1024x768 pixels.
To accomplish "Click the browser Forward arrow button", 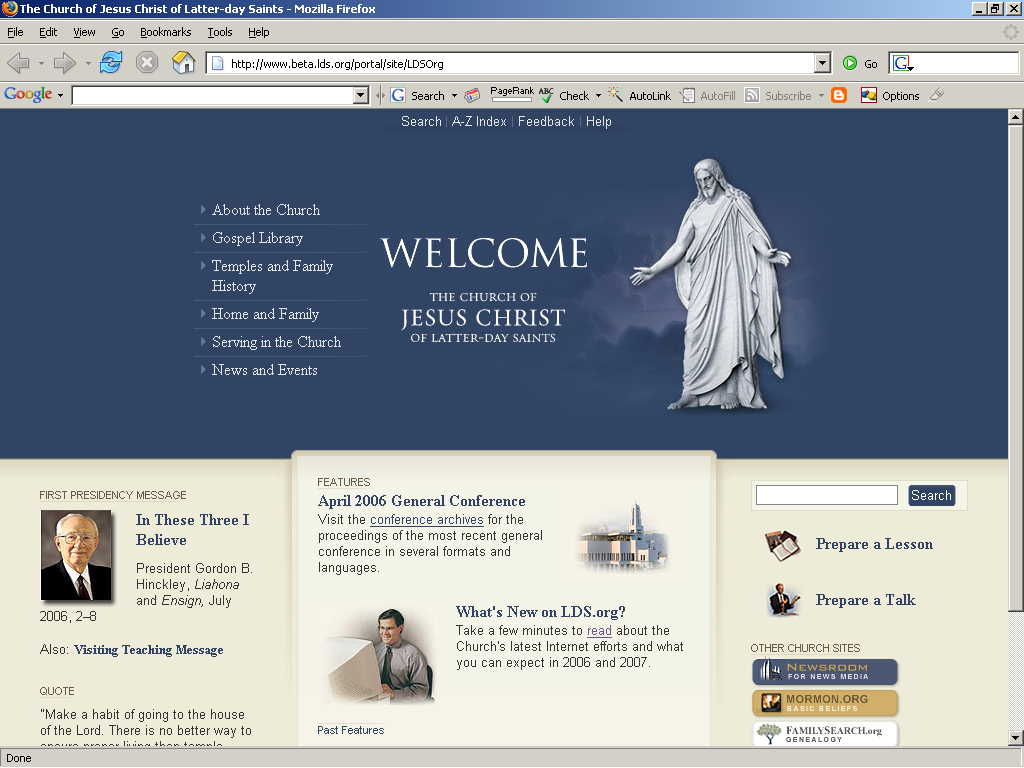I will pyautogui.click(x=64, y=63).
